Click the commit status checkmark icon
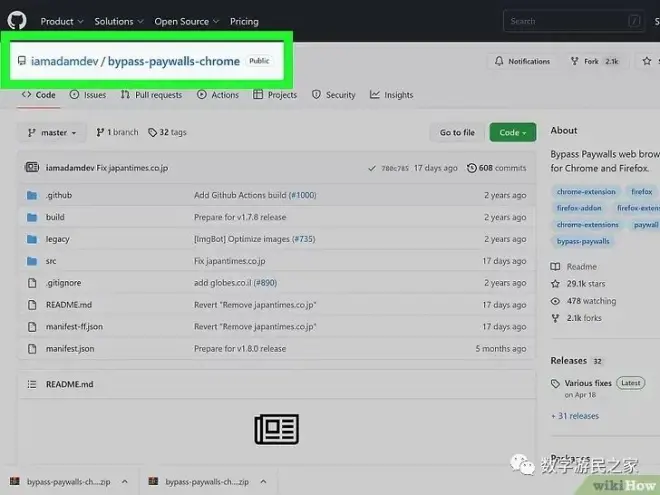This screenshot has width=660, height=495. [372, 168]
